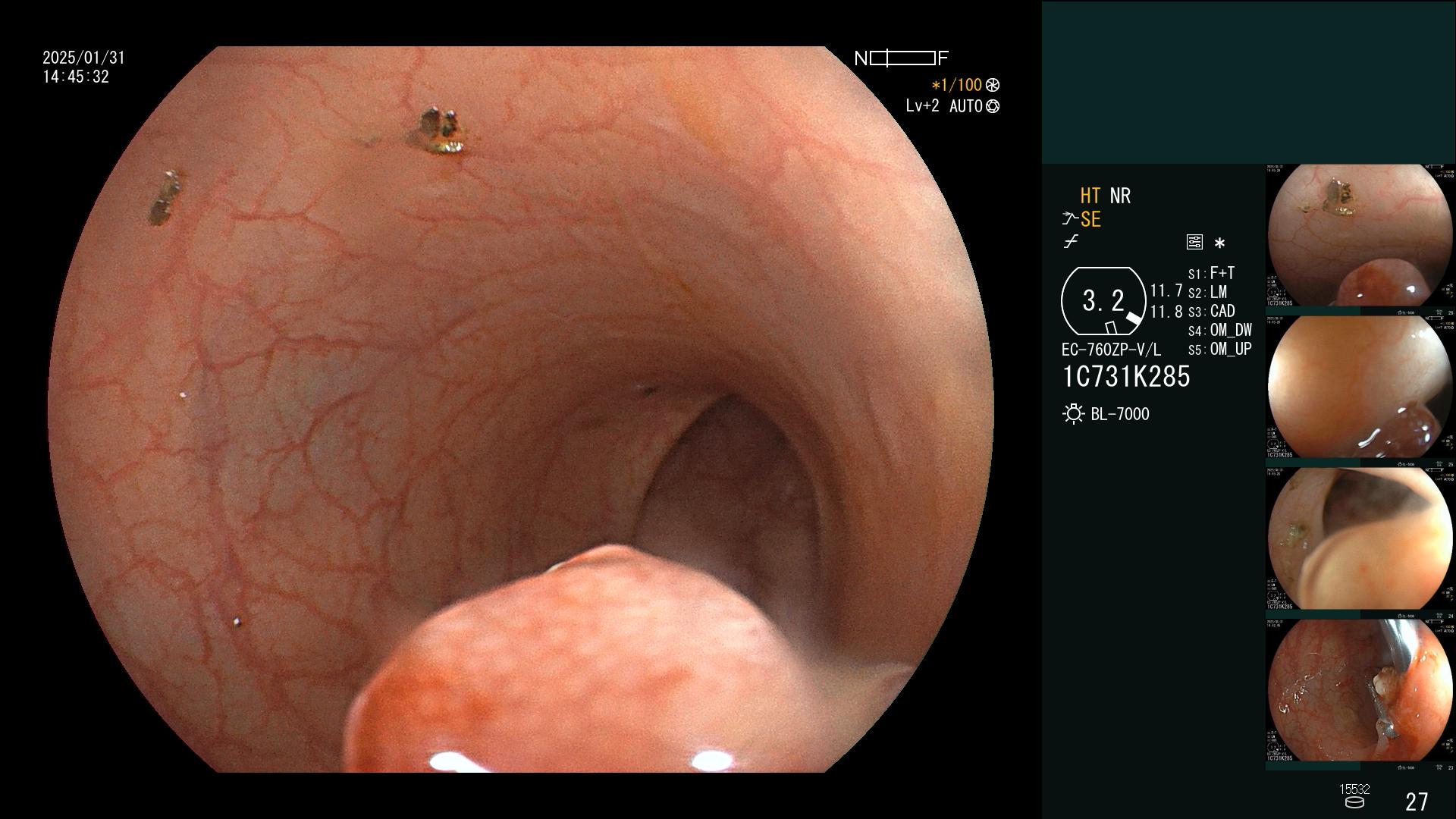This screenshot has height=819, width=1456.
Task: Click the S3: CAD switch assignment
Action: [x=1211, y=311]
